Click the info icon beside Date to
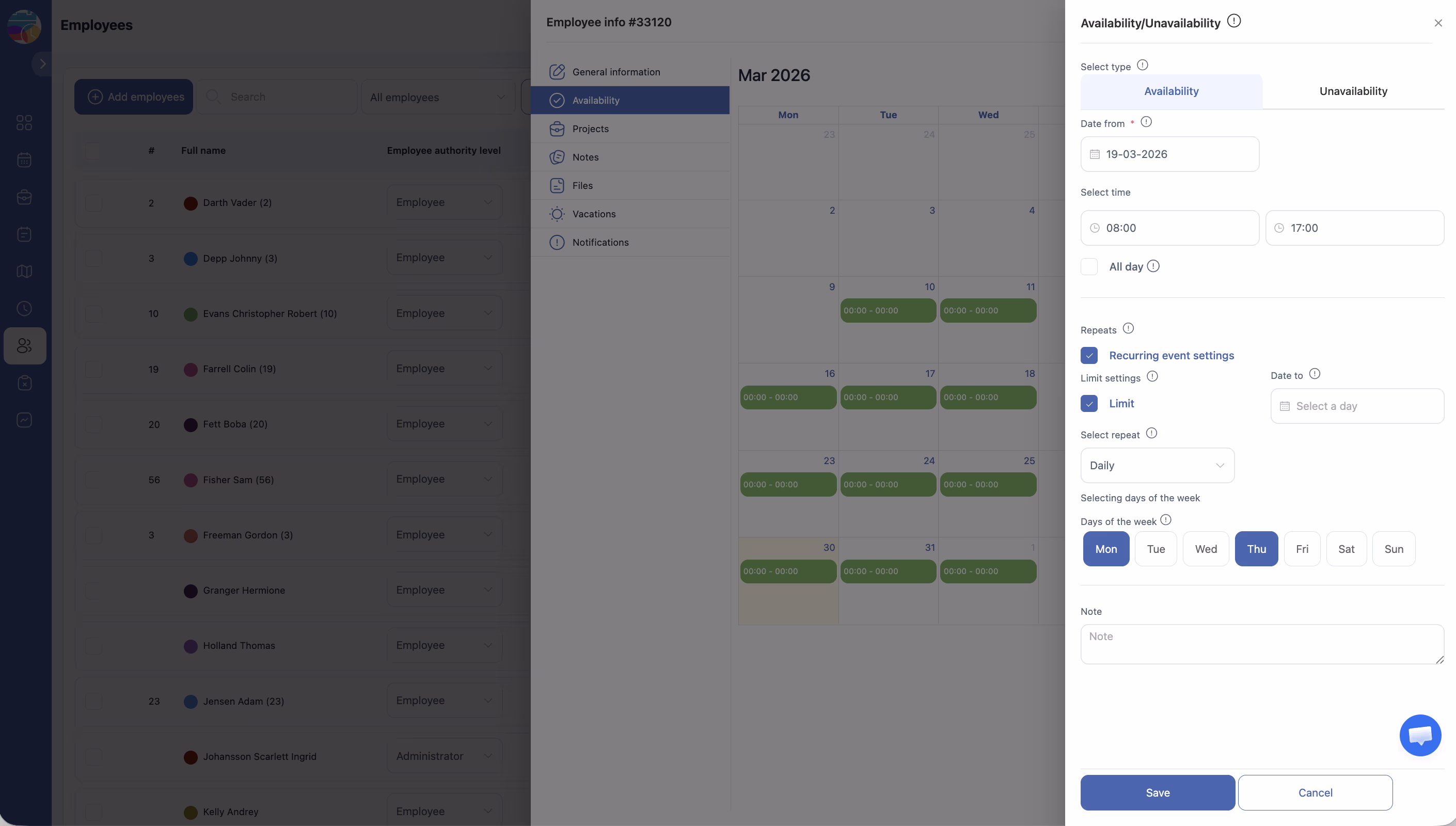1456x826 pixels. (x=1315, y=374)
